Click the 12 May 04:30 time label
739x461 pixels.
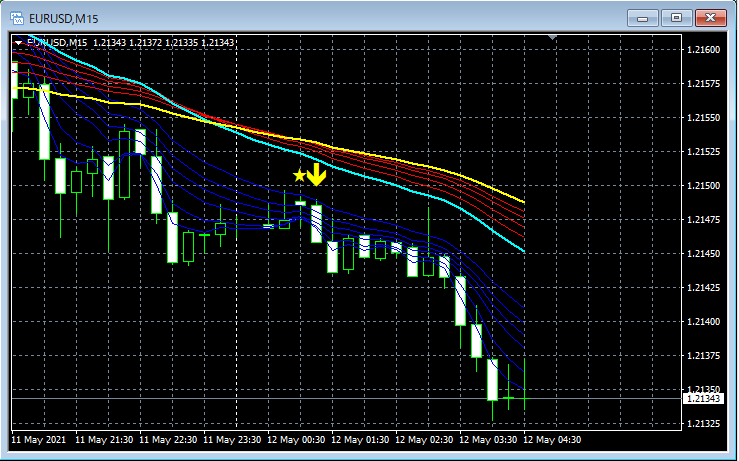[x=552, y=440]
